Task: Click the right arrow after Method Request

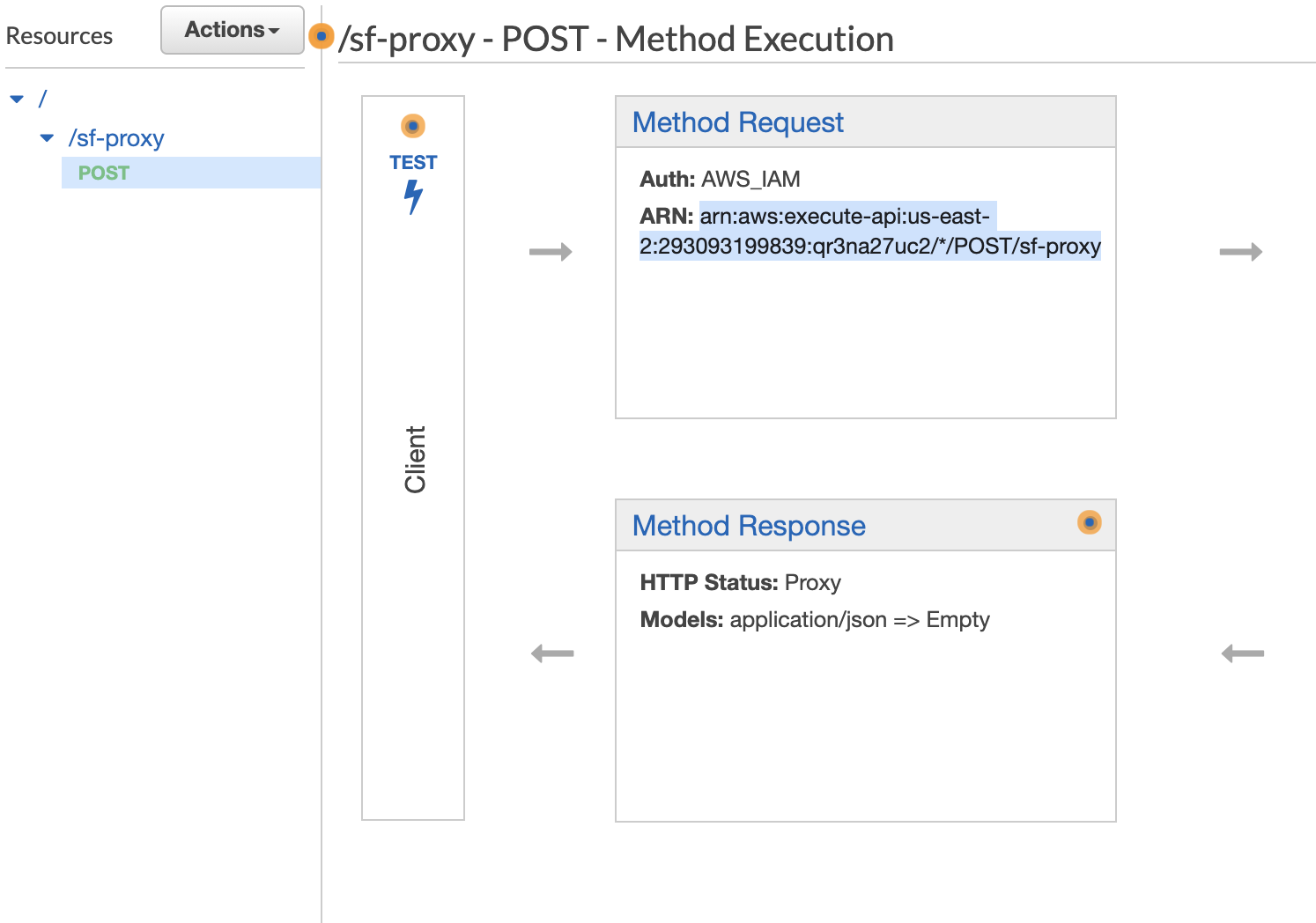Action: point(1240,252)
